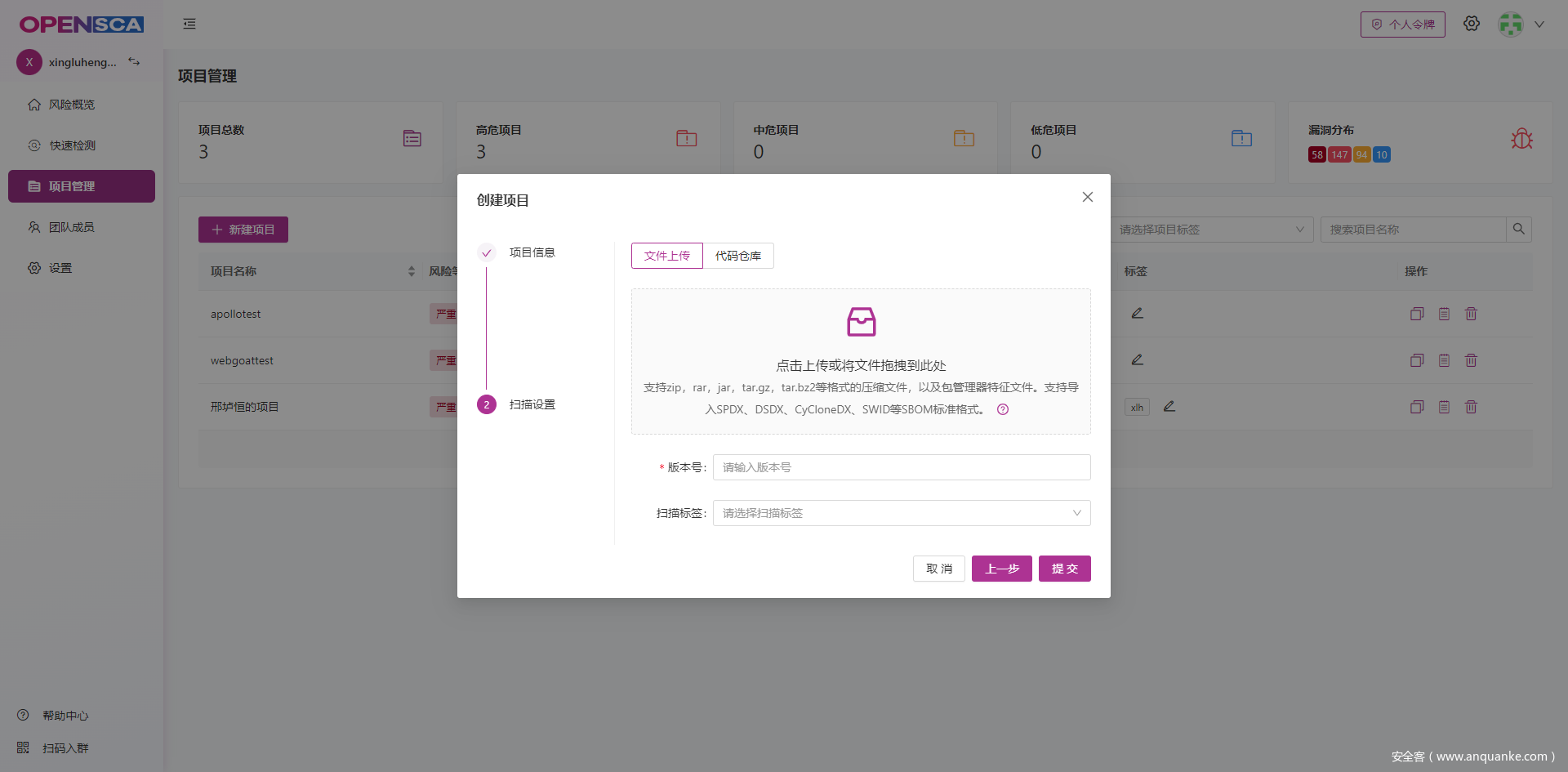Collapse the sidebar menu icon
The width and height of the screenshot is (1568, 772).
(x=189, y=24)
